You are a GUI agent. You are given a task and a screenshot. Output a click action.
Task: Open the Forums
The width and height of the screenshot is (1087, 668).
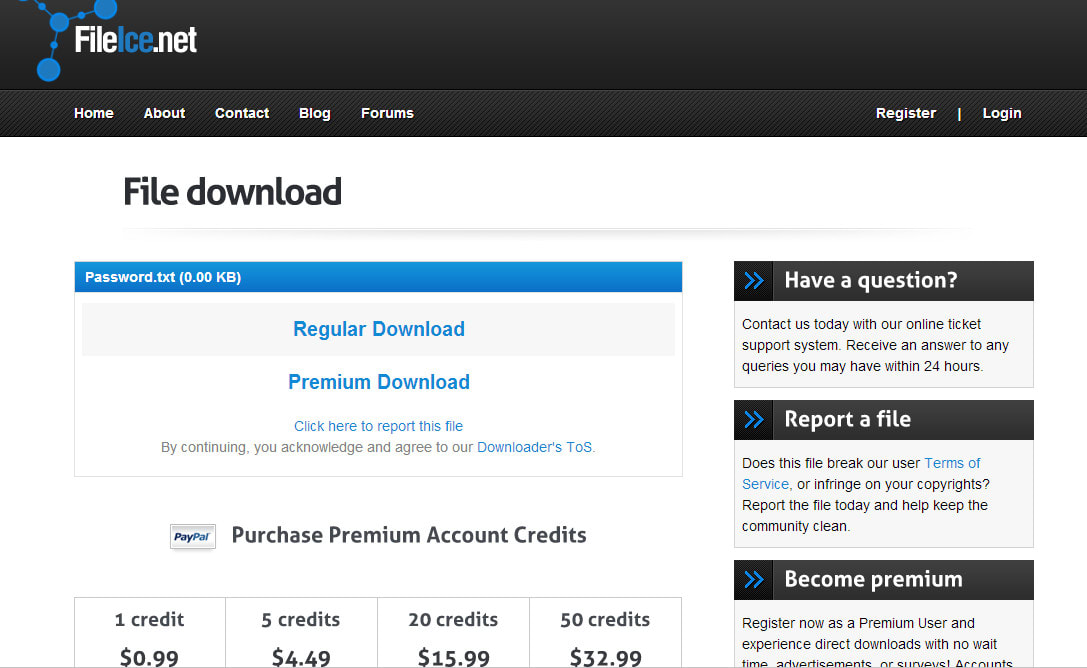click(x=388, y=113)
